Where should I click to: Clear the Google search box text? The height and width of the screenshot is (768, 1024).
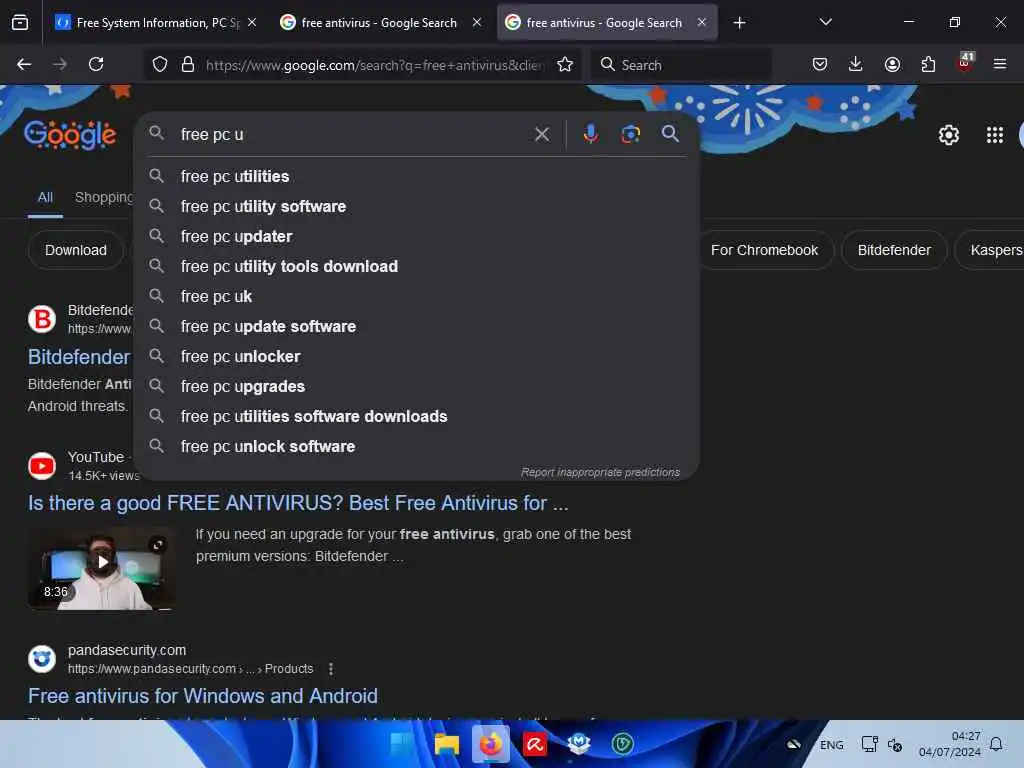pos(541,135)
